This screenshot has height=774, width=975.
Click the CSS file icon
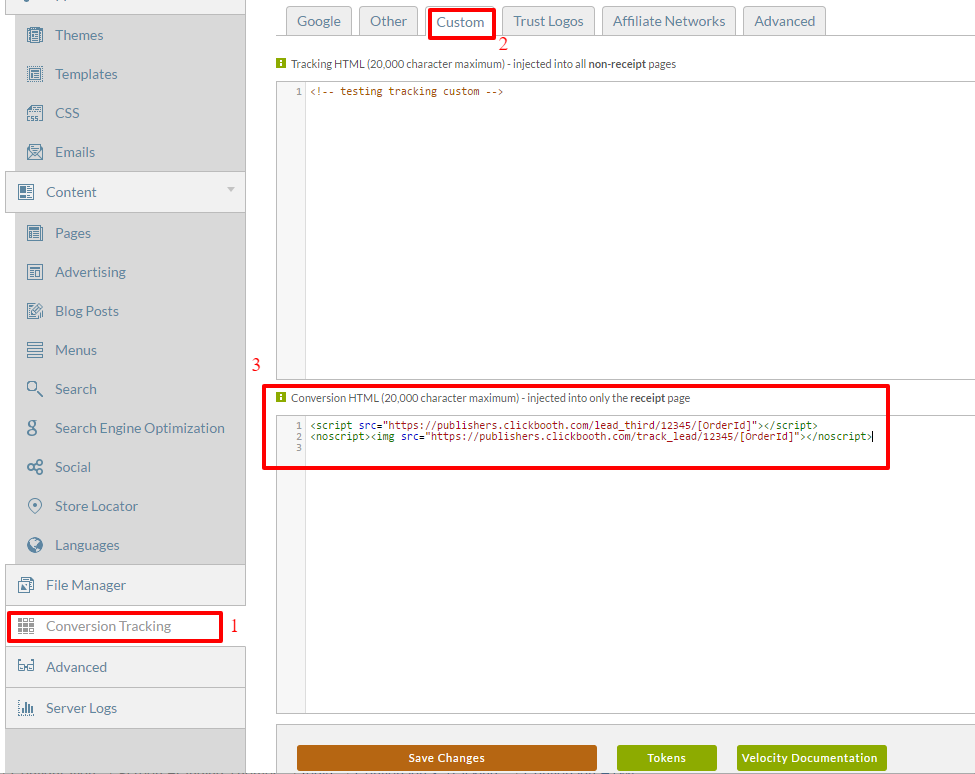click(x=35, y=113)
